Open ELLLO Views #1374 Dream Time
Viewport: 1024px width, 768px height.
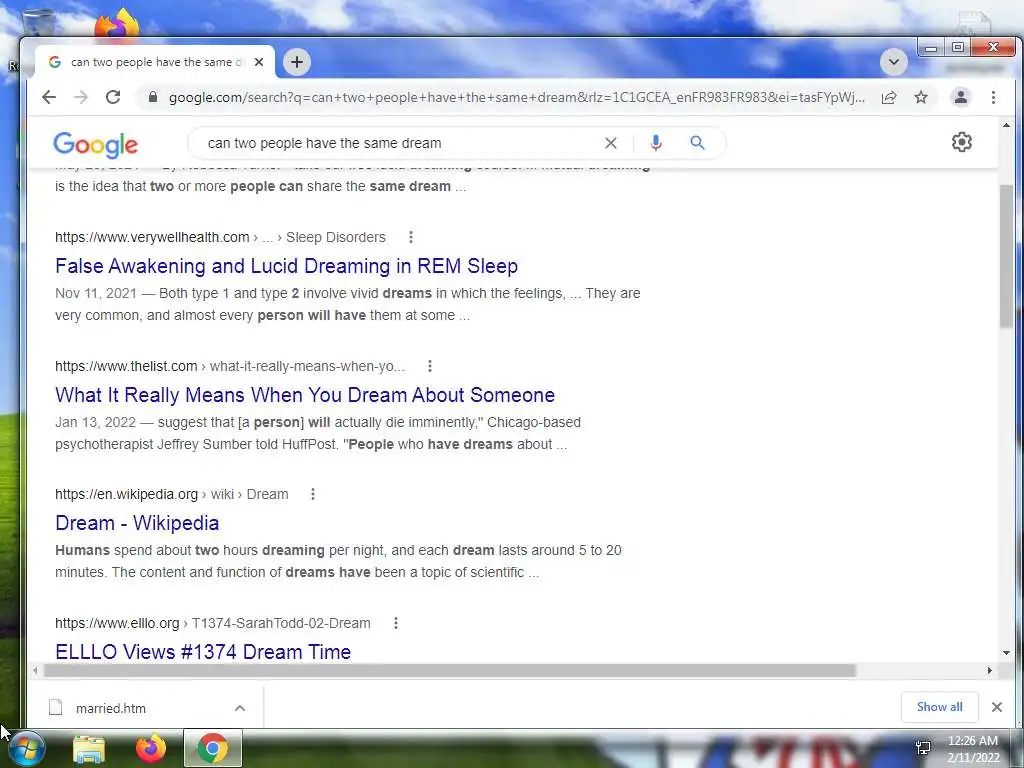203,651
